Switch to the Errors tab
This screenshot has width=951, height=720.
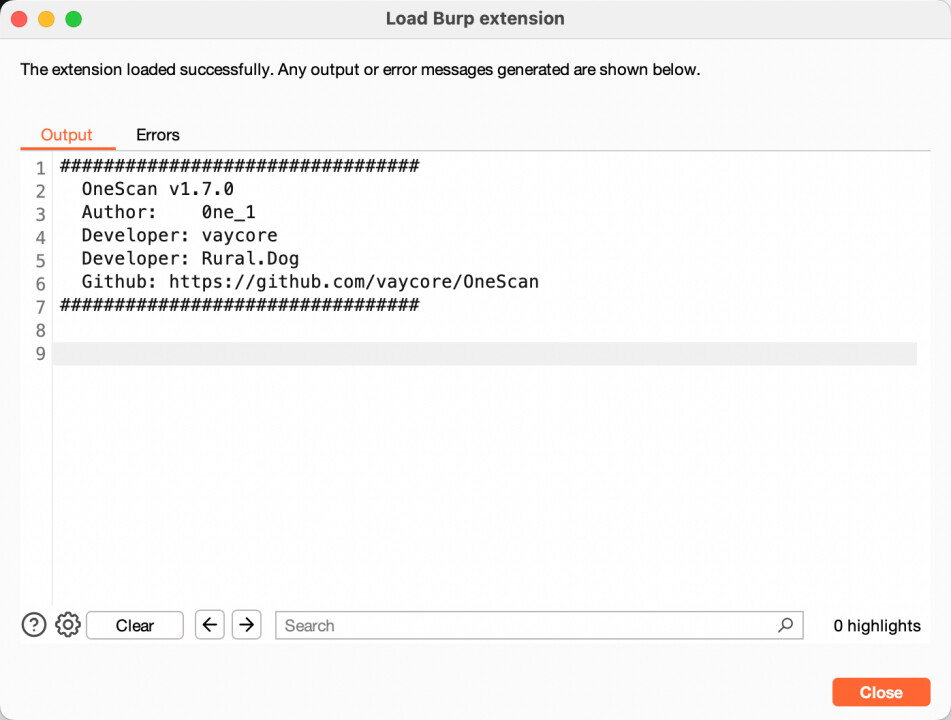[158, 135]
